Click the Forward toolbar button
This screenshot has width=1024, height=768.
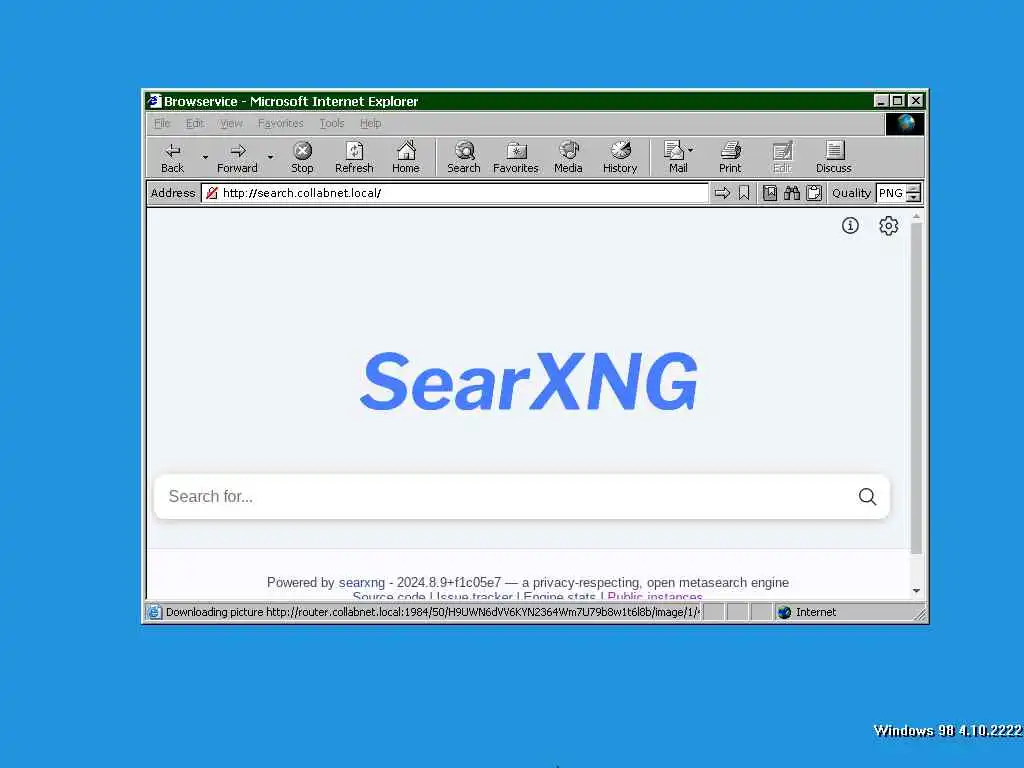[237, 158]
